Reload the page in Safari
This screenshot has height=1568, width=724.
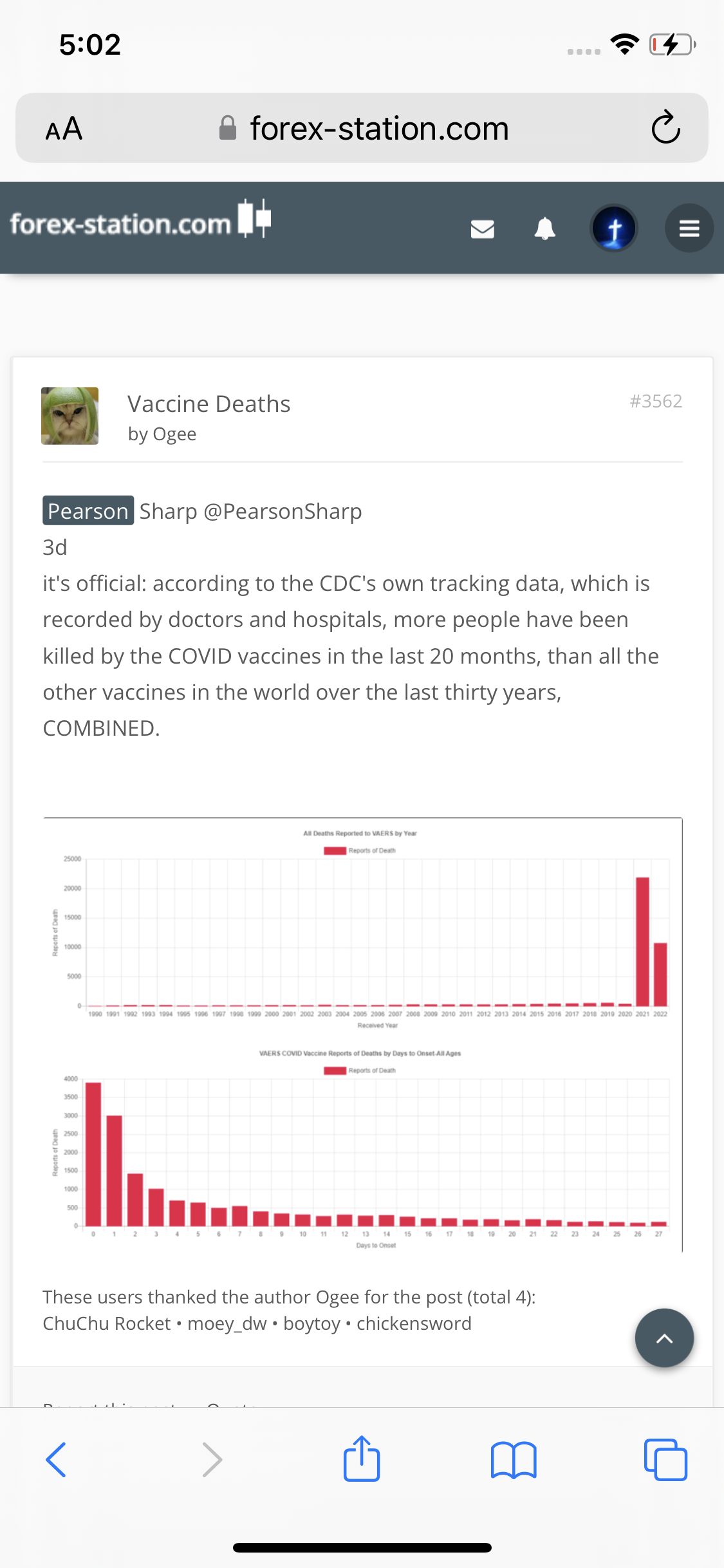(665, 127)
